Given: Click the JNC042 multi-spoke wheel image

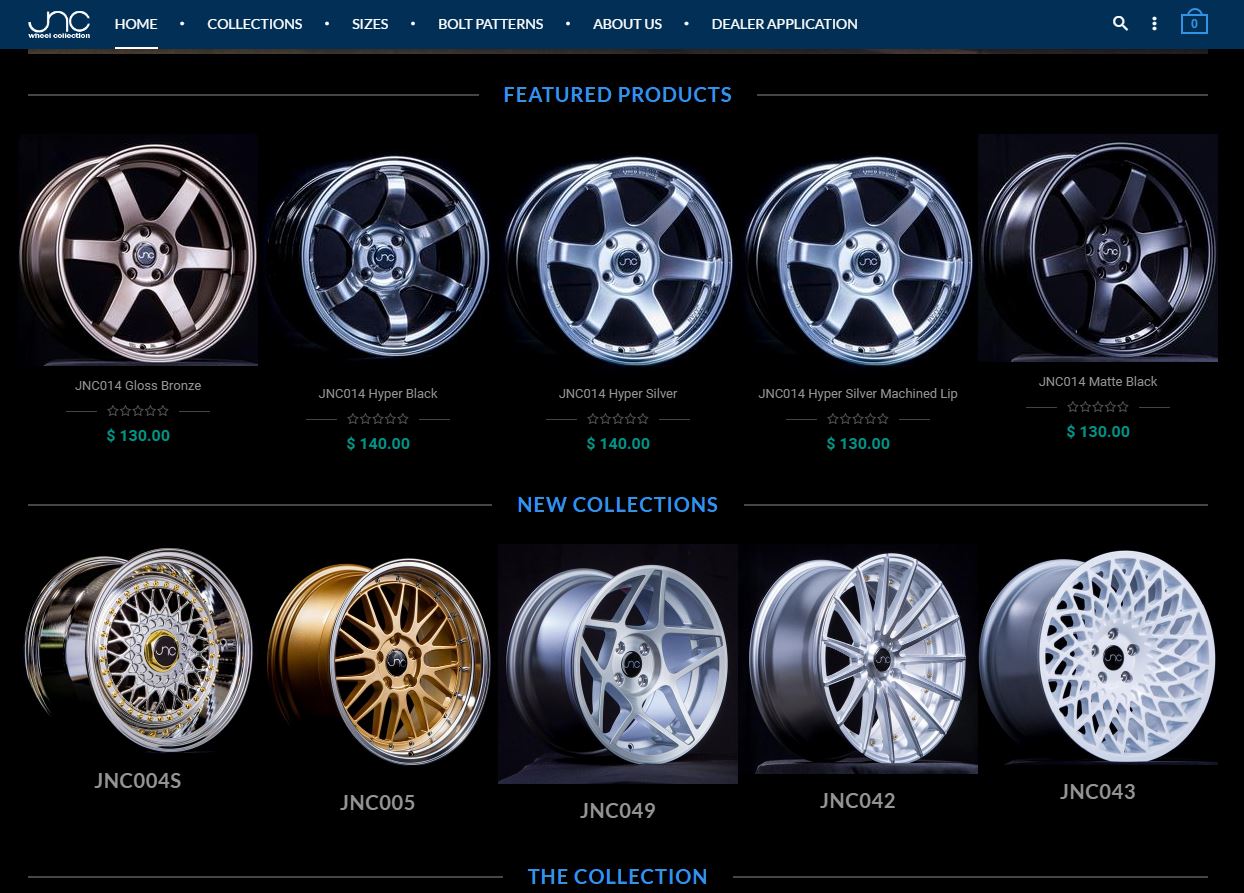Looking at the screenshot, I should click(x=858, y=659).
